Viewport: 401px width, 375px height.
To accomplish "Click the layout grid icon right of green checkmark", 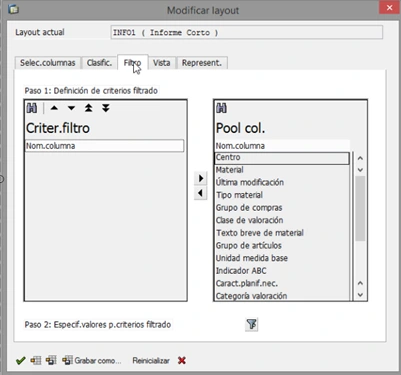I will tap(36, 360).
